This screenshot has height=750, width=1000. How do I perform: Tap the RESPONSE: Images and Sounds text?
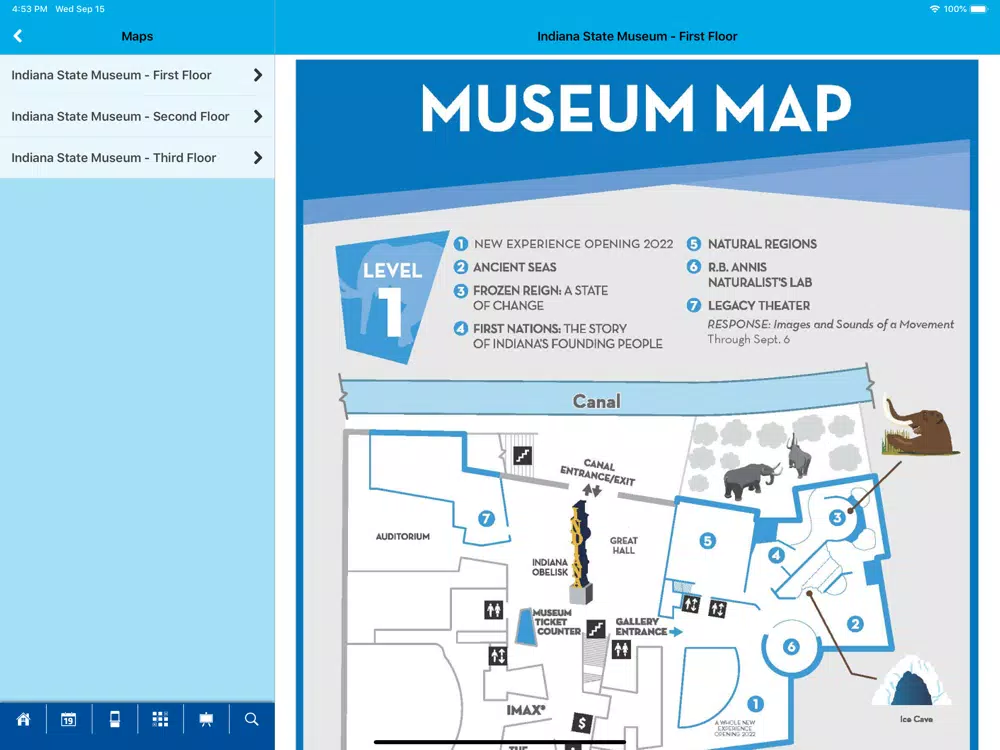(830, 324)
